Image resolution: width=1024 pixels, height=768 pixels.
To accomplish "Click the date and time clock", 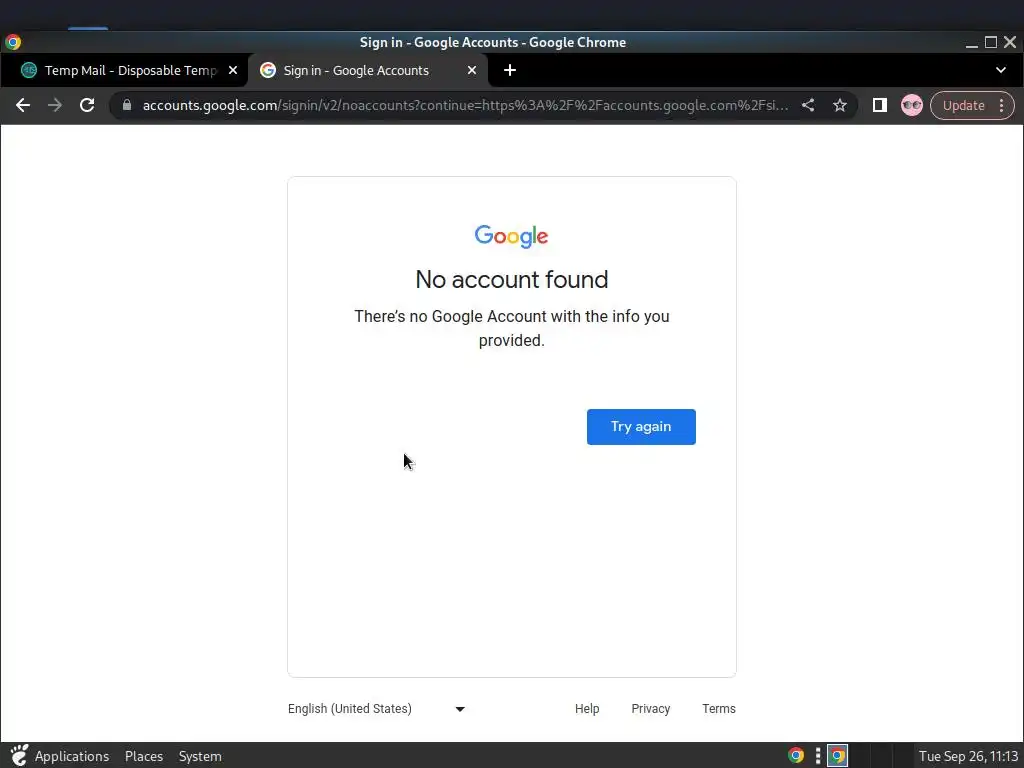I will click(968, 756).
